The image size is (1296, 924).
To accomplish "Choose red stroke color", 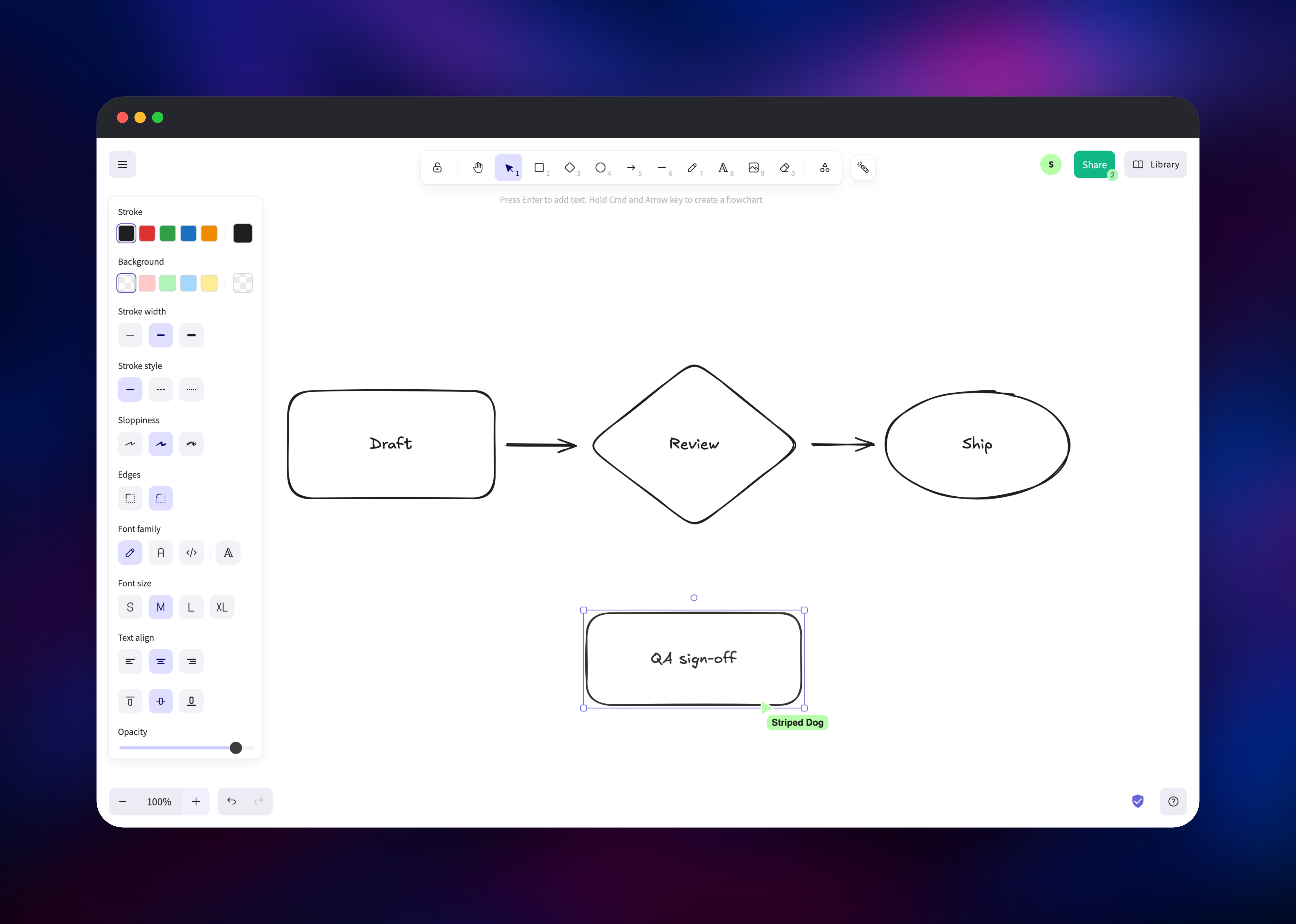I will pos(147,233).
